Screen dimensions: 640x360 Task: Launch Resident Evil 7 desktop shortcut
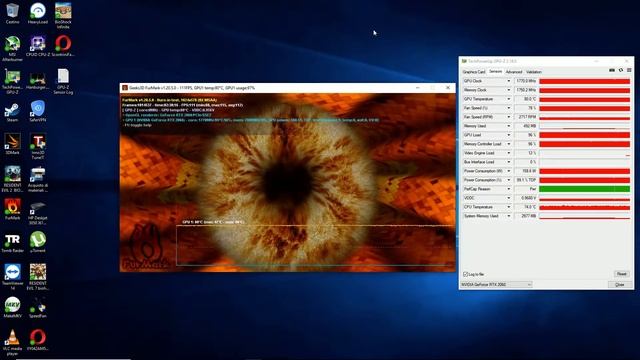tap(38, 277)
